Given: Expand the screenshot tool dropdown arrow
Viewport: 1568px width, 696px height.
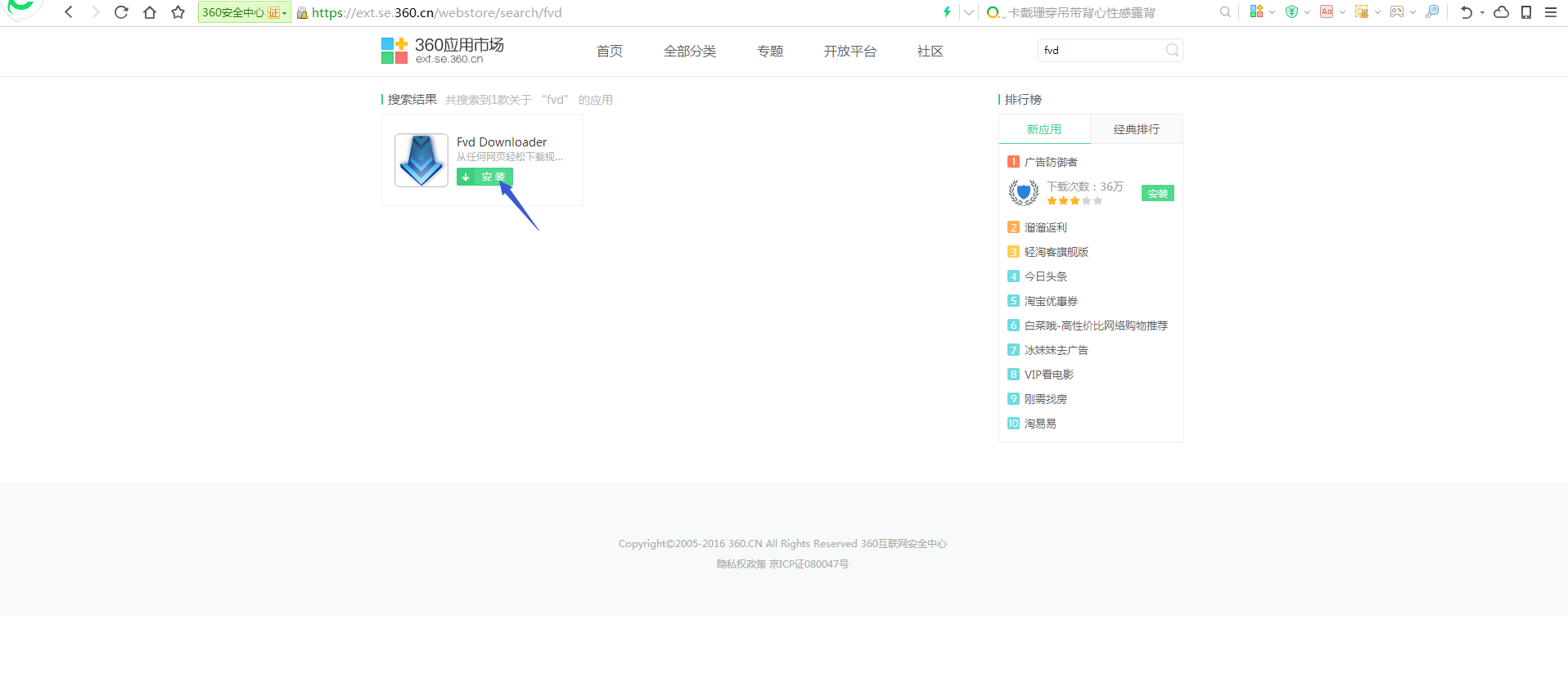Looking at the screenshot, I should click(1377, 12).
